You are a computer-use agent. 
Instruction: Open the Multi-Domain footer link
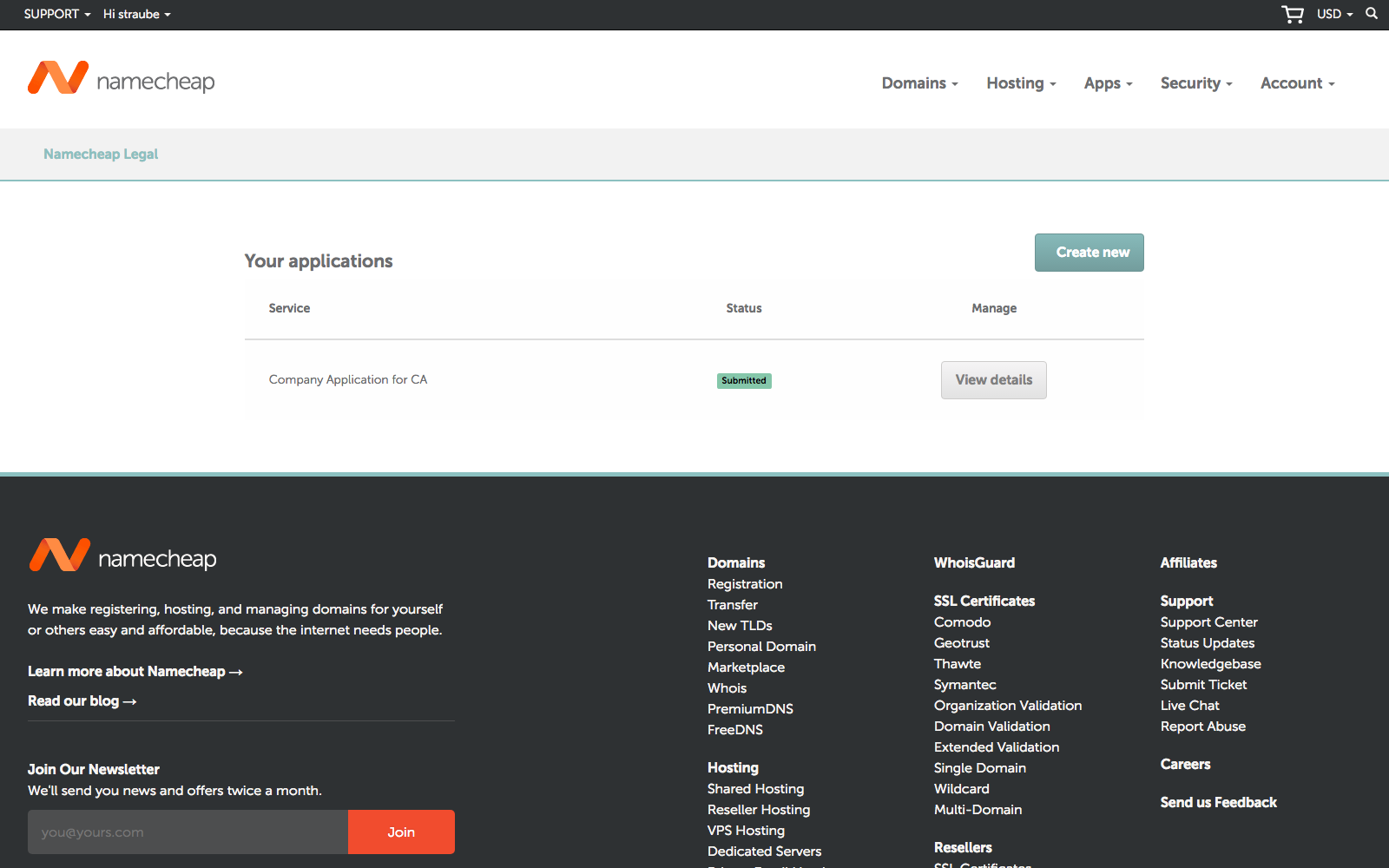[978, 810]
